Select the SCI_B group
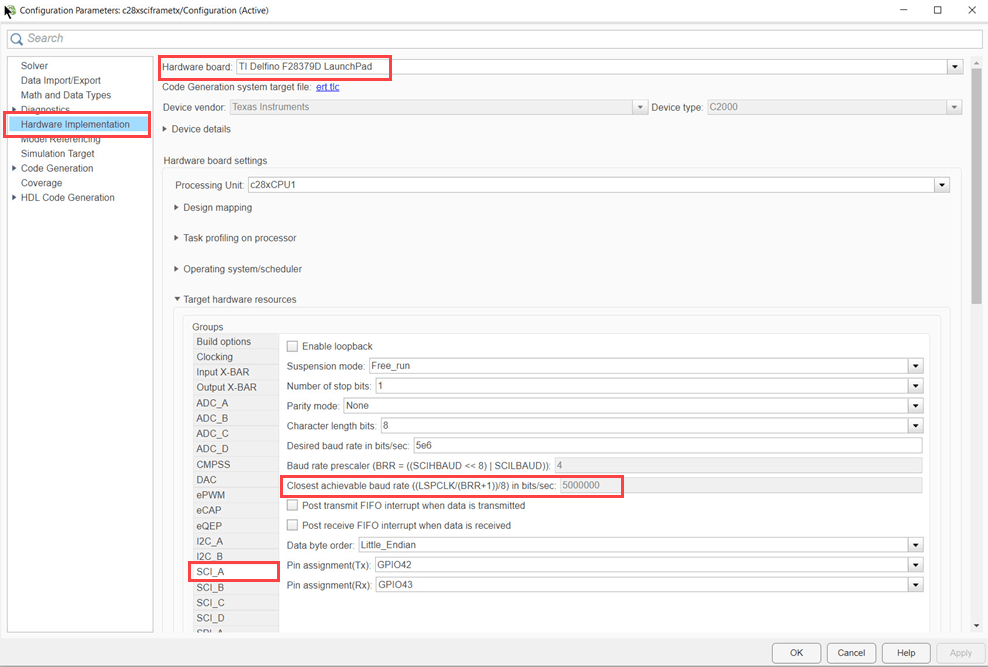Image resolution: width=988 pixels, height=667 pixels. (210, 587)
